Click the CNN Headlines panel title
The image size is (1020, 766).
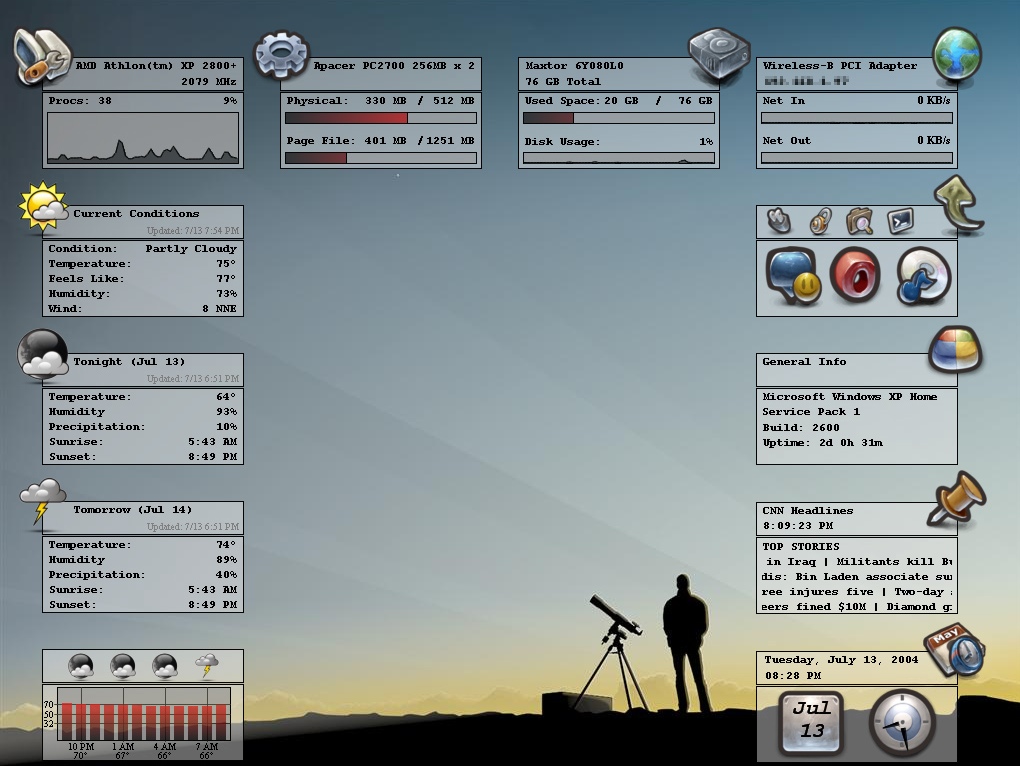(807, 510)
